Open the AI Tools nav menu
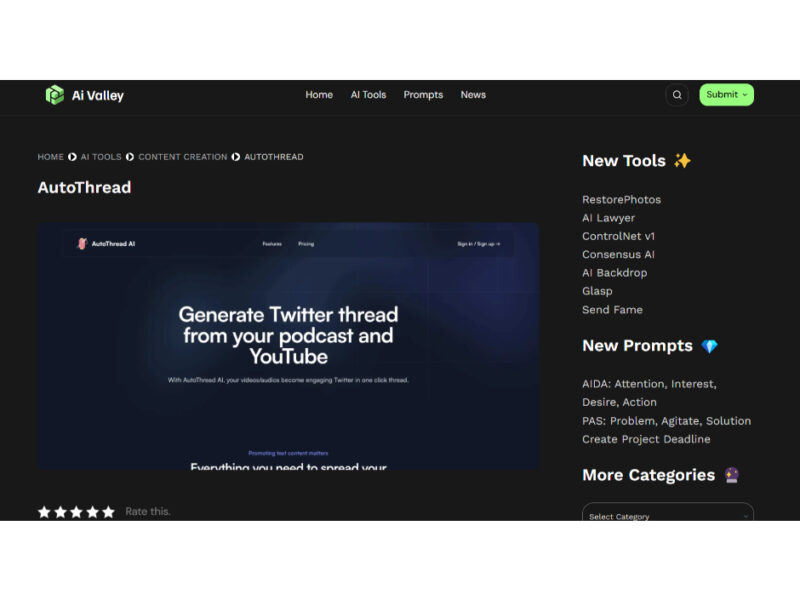Viewport: 800px width, 600px height. click(368, 95)
